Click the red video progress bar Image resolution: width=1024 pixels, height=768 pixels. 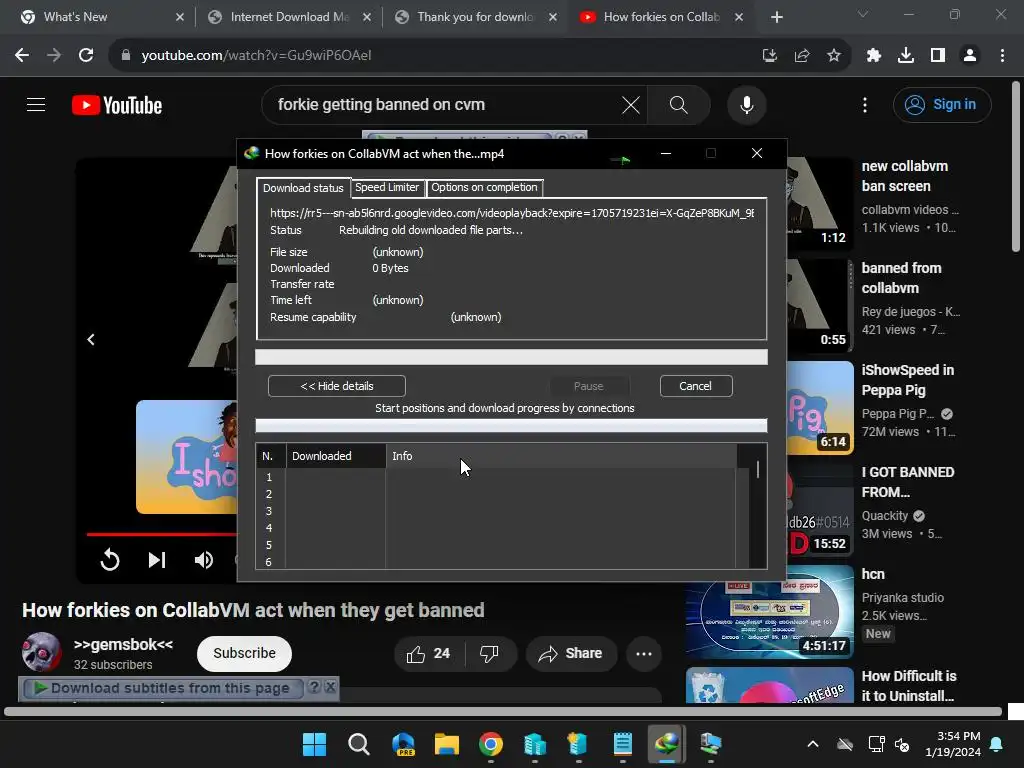(x=161, y=534)
